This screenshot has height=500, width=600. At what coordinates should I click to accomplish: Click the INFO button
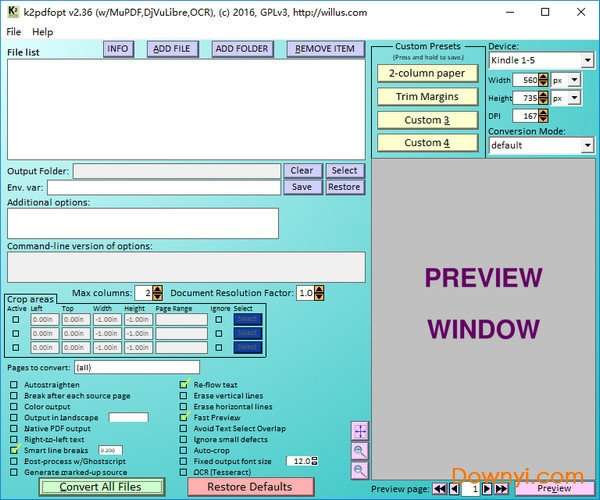pos(118,49)
